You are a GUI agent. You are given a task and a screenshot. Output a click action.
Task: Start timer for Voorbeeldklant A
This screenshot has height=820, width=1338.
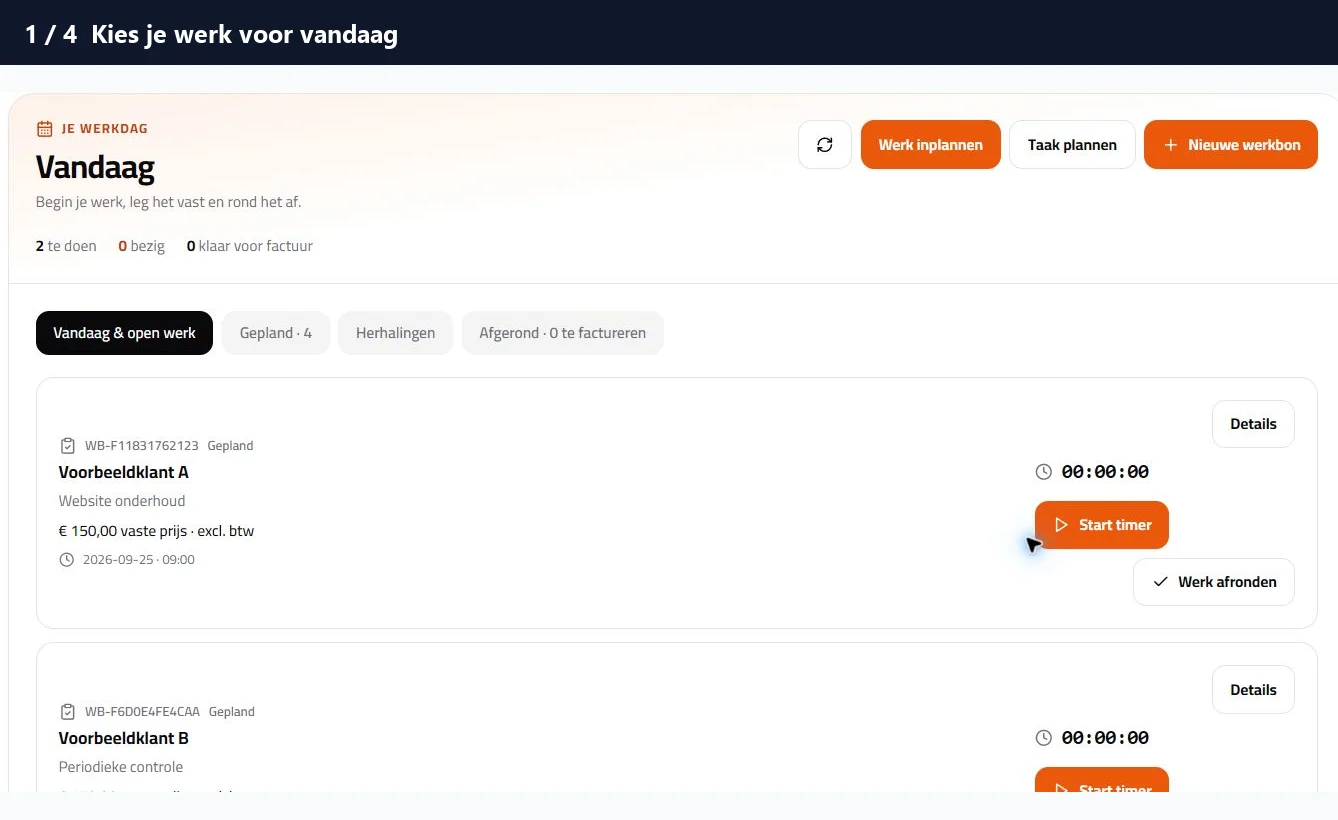point(1102,525)
